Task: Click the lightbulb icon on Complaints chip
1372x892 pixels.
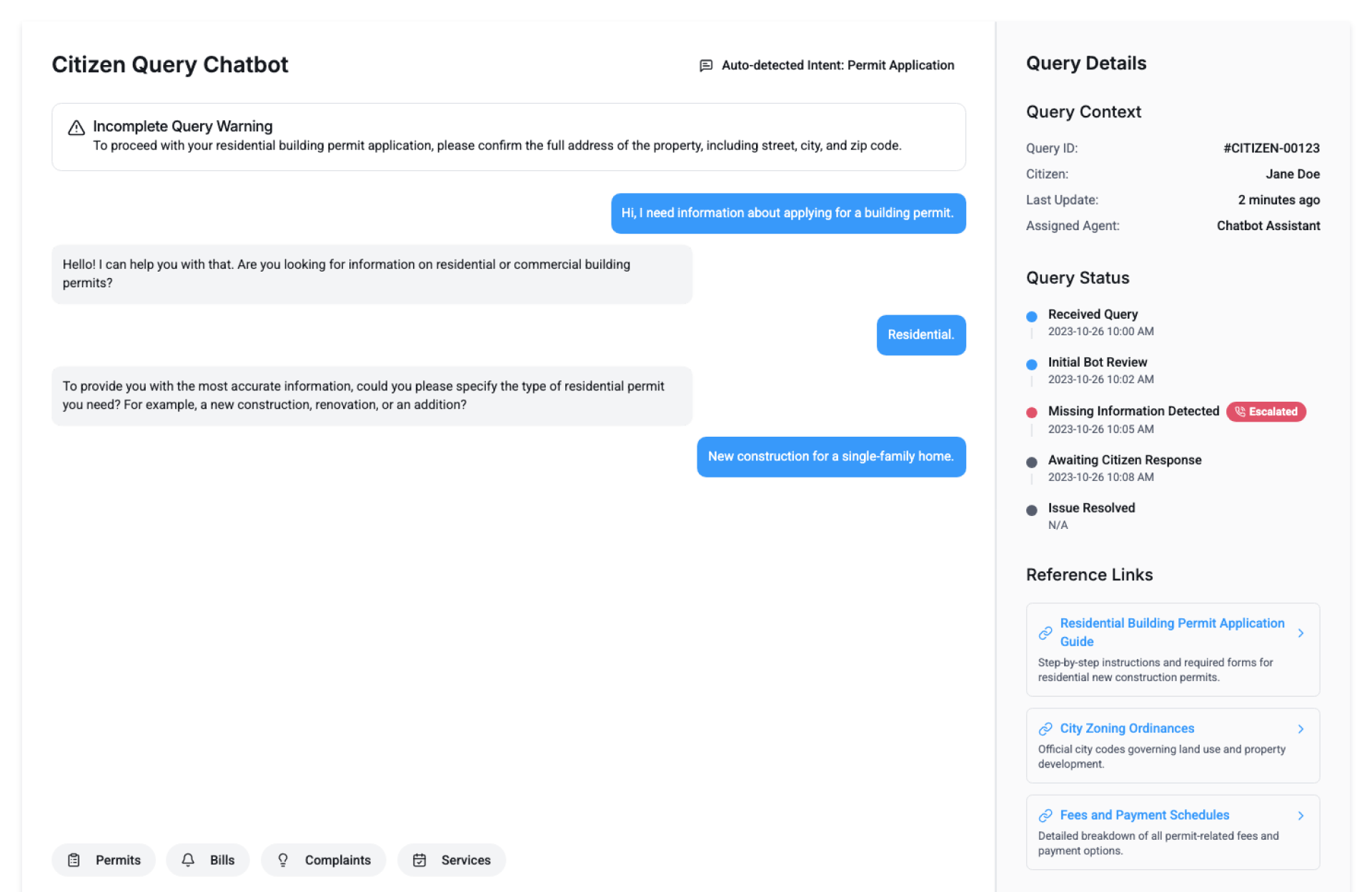Action: click(x=283, y=860)
